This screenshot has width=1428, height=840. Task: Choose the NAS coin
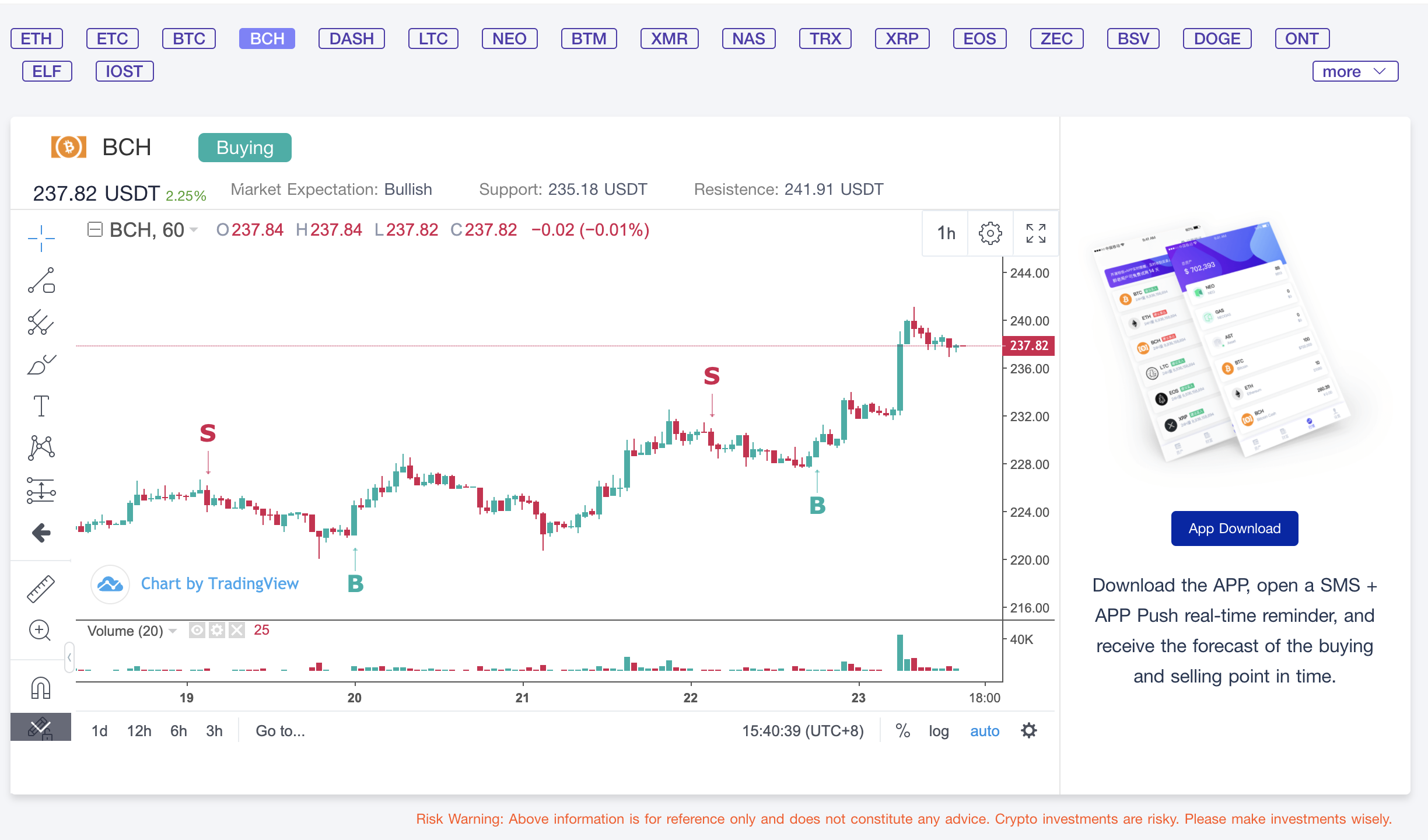click(x=749, y=38)
